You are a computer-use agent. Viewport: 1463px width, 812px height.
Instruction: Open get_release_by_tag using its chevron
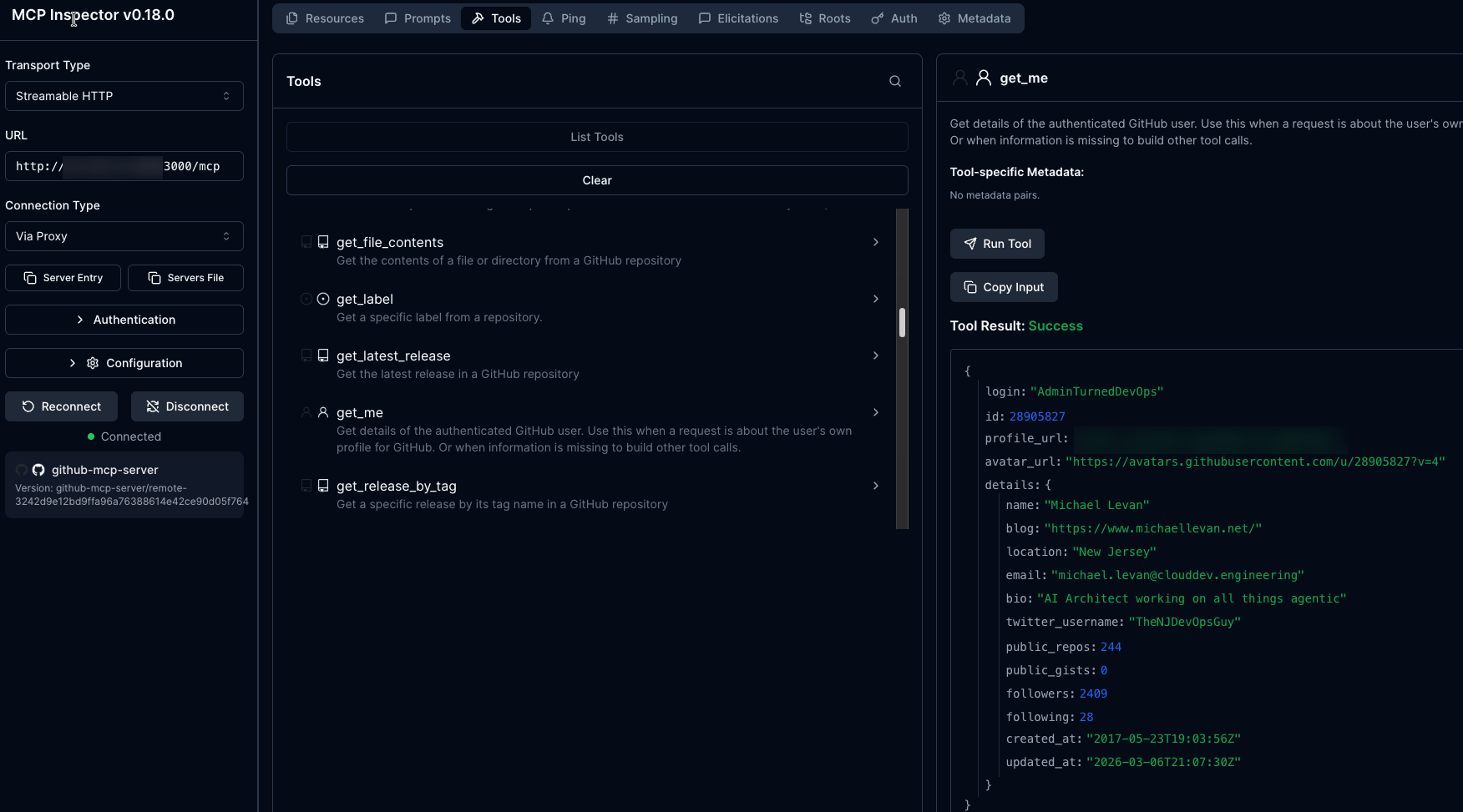pos(875,486)
